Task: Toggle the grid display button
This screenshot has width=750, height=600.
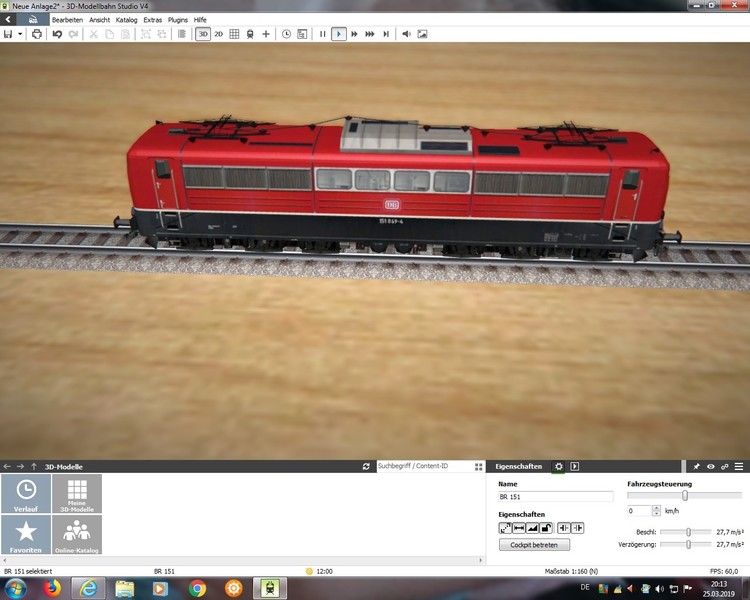Action: coord(234,34)
